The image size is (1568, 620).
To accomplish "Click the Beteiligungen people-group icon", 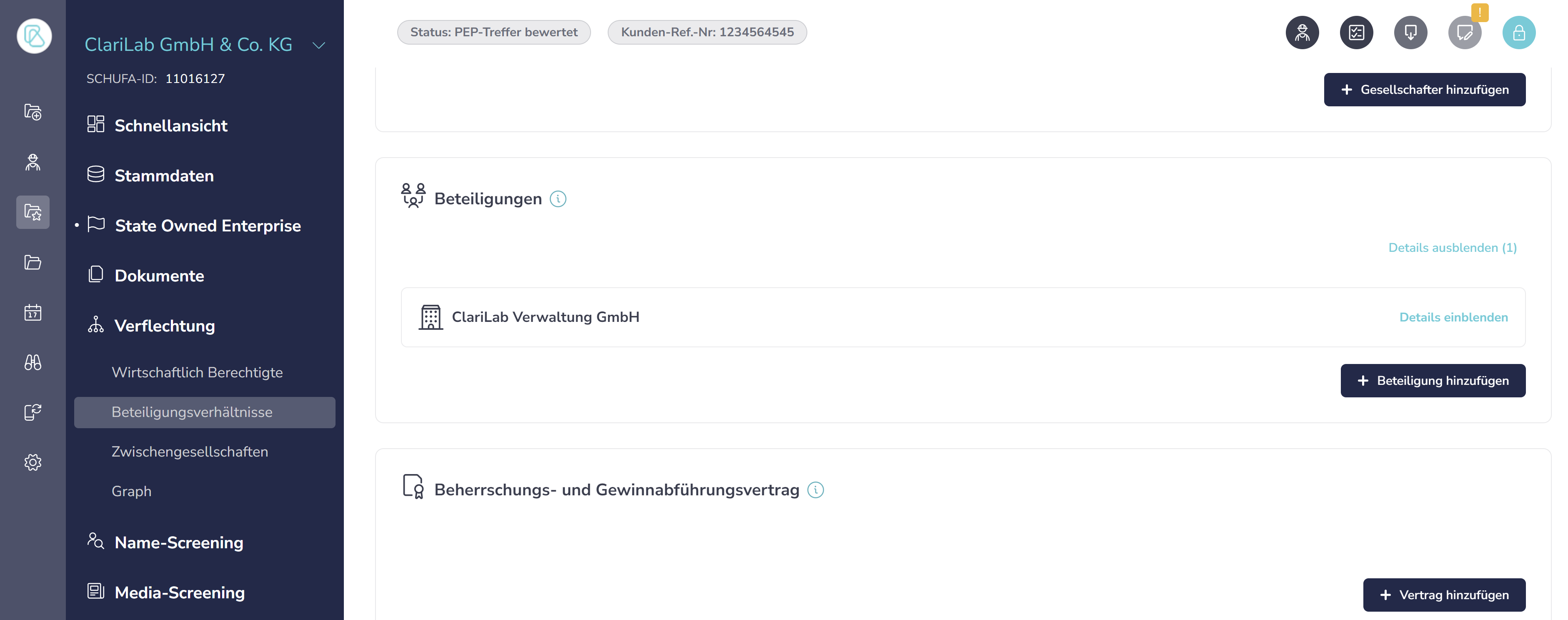I will pyautogui.click(x=413, y=196).
